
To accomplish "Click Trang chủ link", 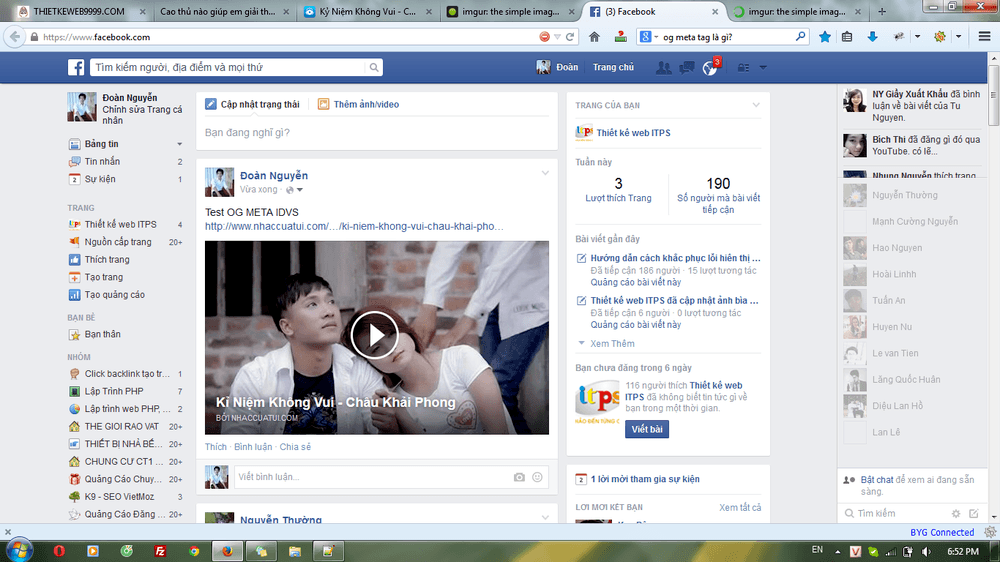I will pos(613,67).
